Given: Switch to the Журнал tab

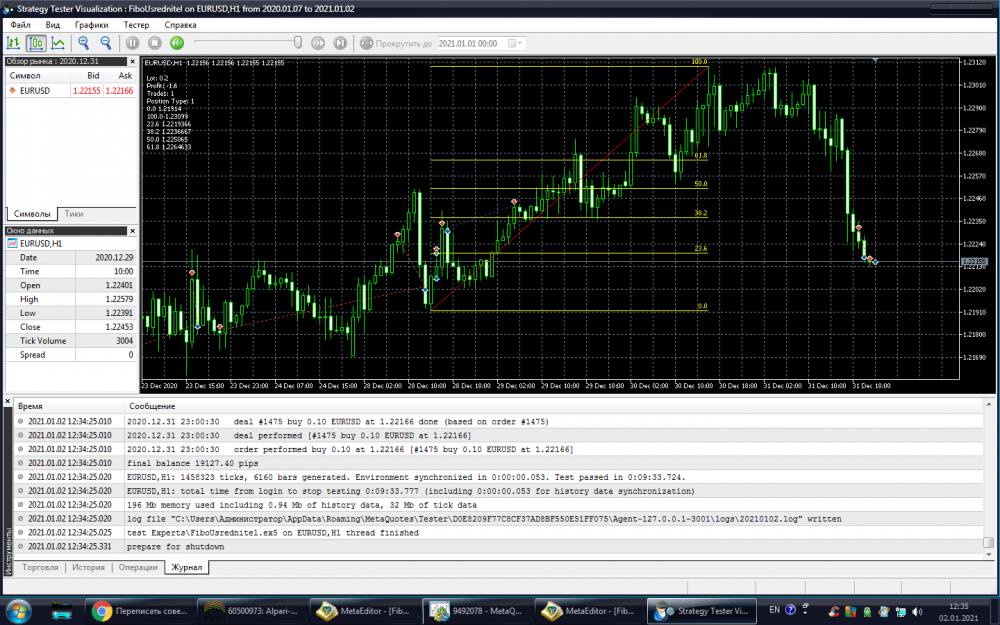Looking at the screenshot, I should coord(186,567).
